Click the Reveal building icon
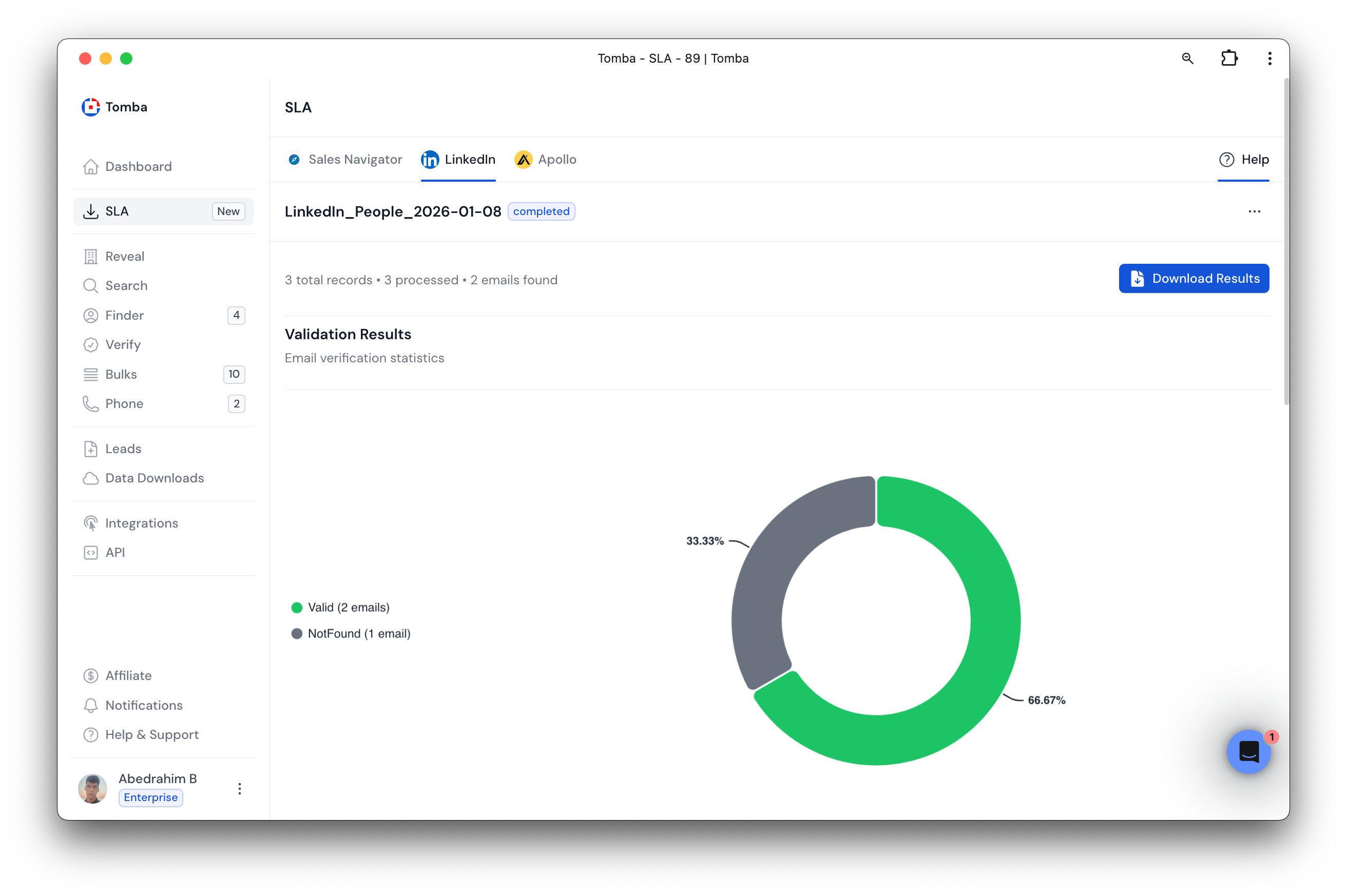 pyautogui.click(x=90, y=257)
